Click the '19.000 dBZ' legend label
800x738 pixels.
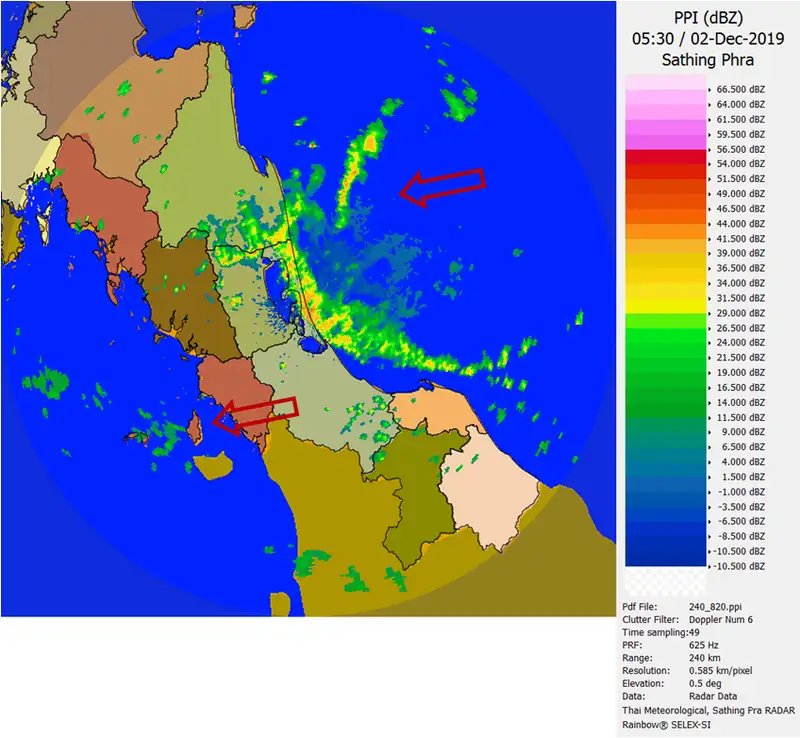(740, 373)
